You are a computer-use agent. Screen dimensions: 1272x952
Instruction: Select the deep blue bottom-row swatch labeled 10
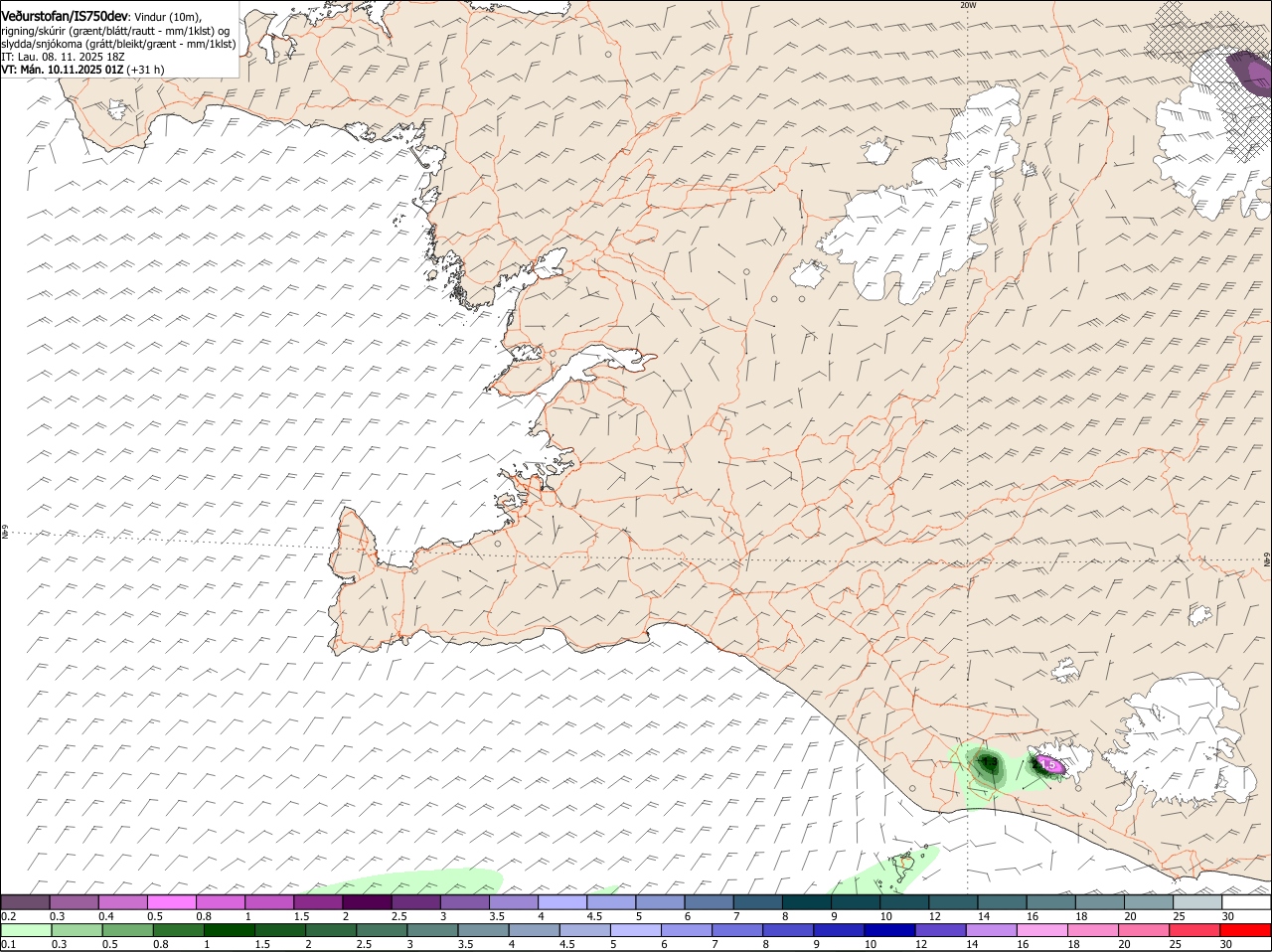coord(889,931)
